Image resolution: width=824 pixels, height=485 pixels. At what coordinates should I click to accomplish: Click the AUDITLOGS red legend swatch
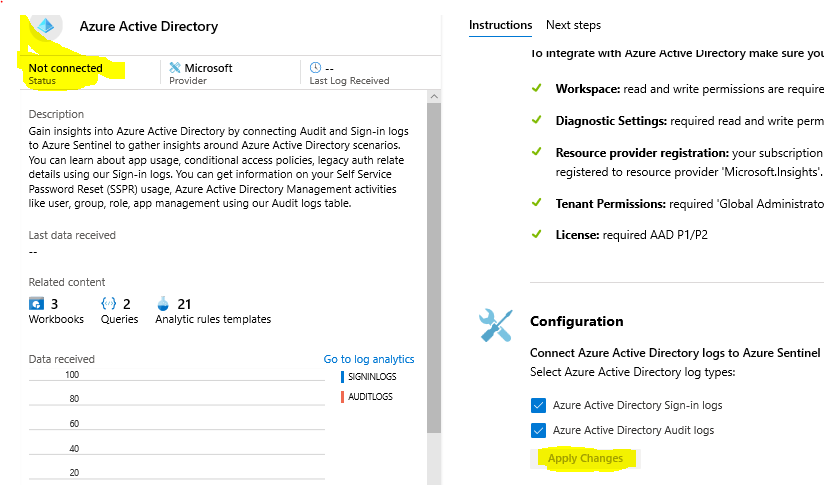343,397
